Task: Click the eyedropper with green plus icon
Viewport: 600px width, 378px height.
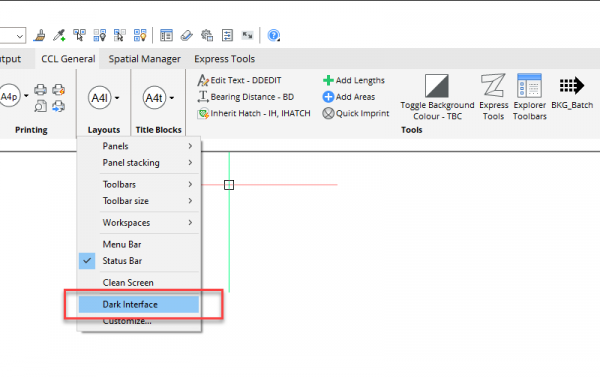Action: [59, 36]
